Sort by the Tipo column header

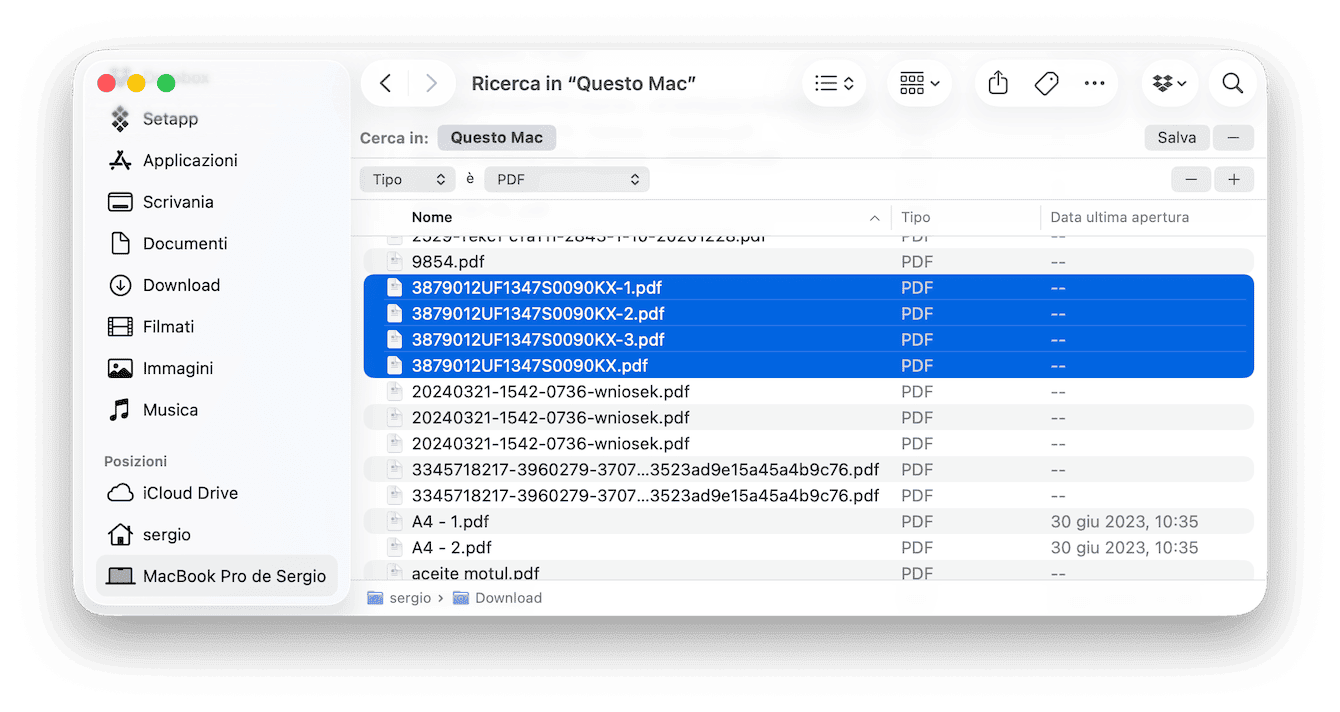pos(915,217)
